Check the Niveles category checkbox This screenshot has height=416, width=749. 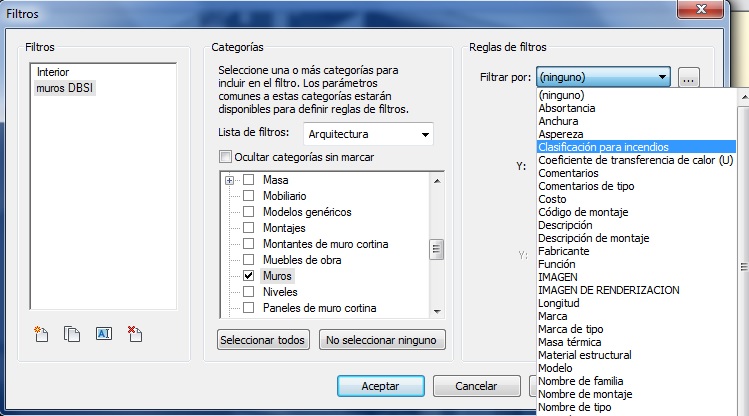coord(248,291)
